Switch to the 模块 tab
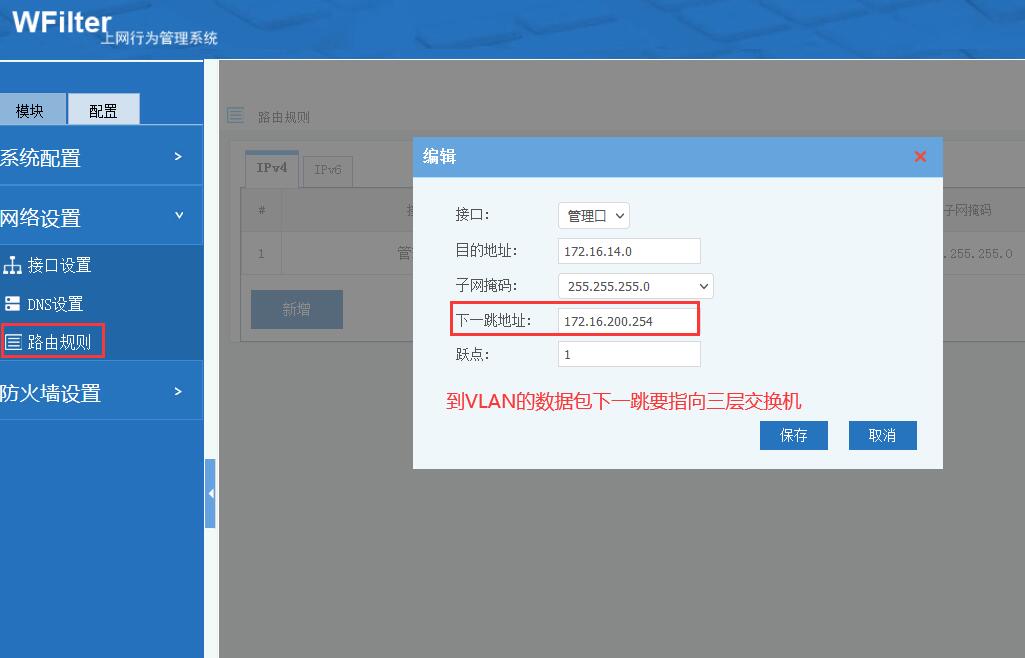The width and height of the screenshot is (1025, 658). (30, 110)
